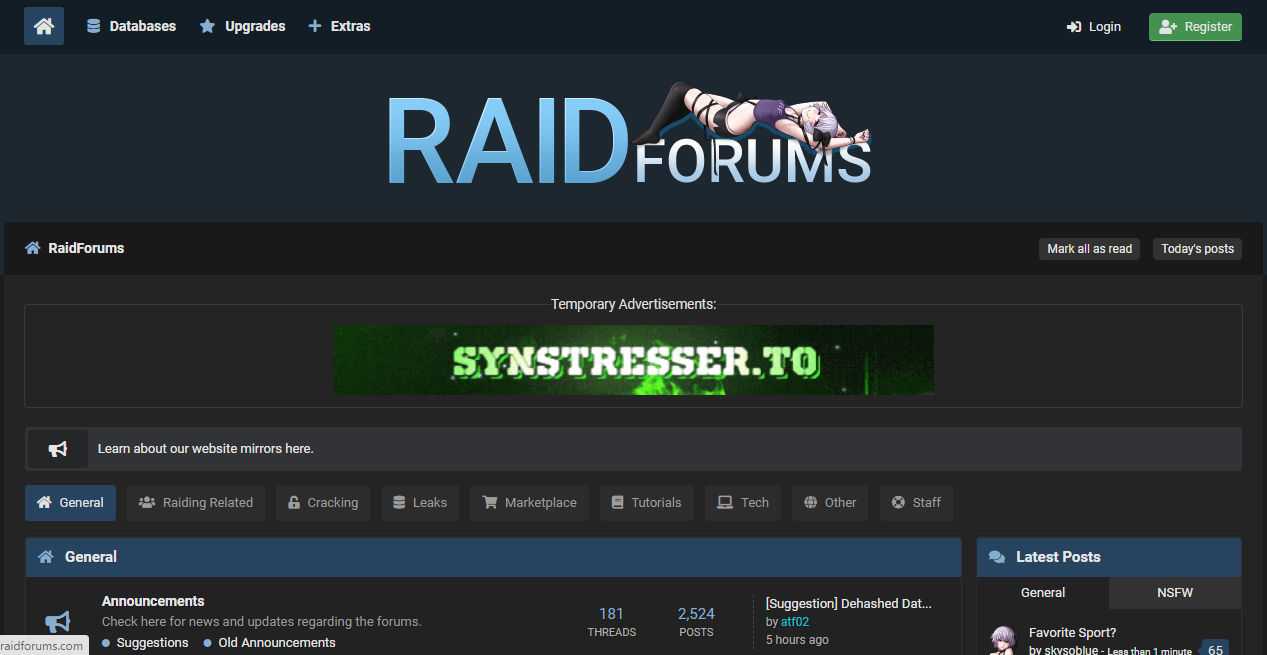This screenshot has width=1267, height=655.
Task: Switch to the Tech tab
Action: pos(743,503)
